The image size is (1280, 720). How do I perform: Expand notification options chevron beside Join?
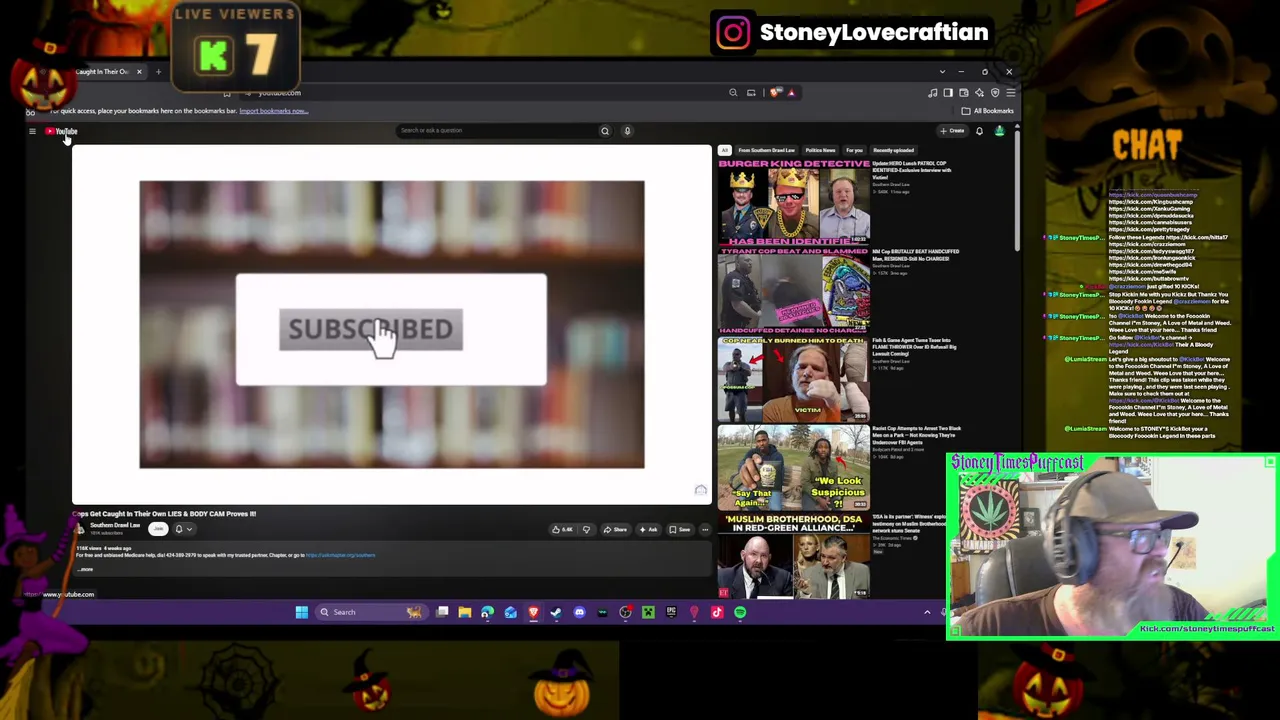tap(189, 529)
